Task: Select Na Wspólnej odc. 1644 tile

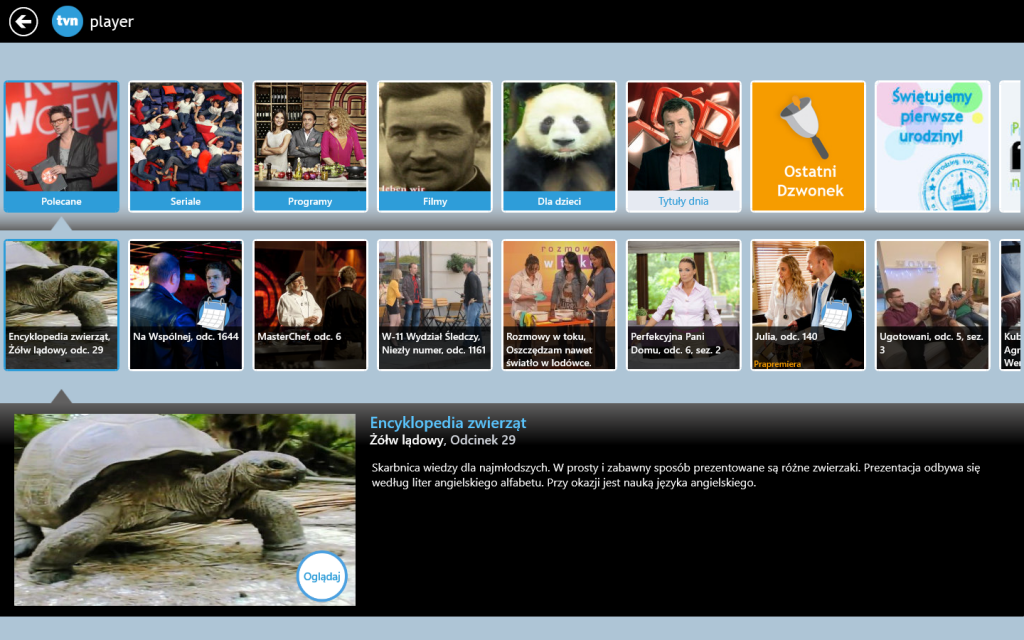Action: click(185, 305)
